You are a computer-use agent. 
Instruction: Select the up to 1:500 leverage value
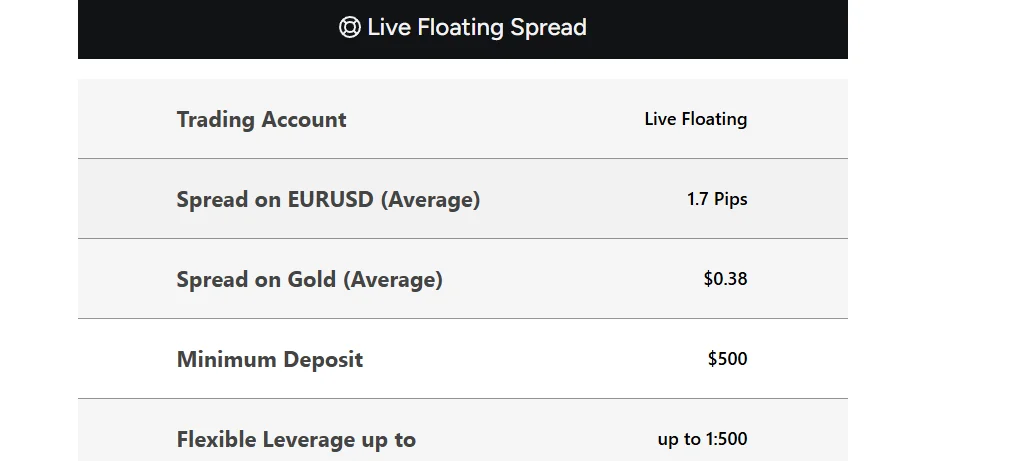(x=702, y=439)
